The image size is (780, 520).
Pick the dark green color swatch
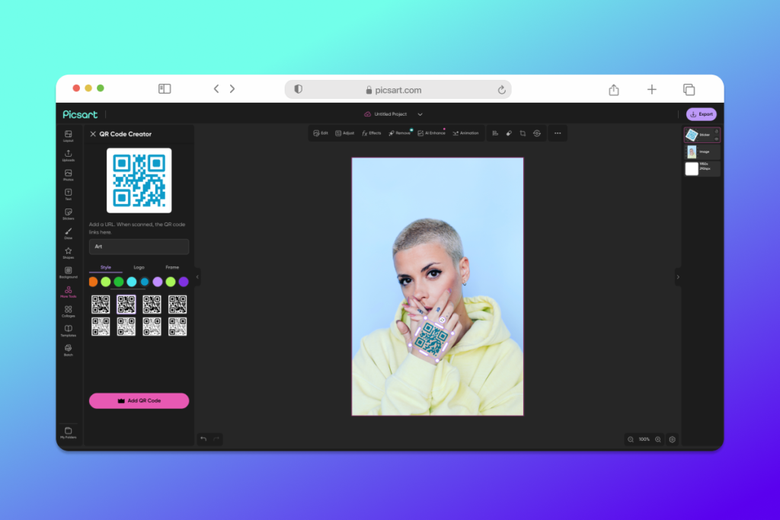118,282
